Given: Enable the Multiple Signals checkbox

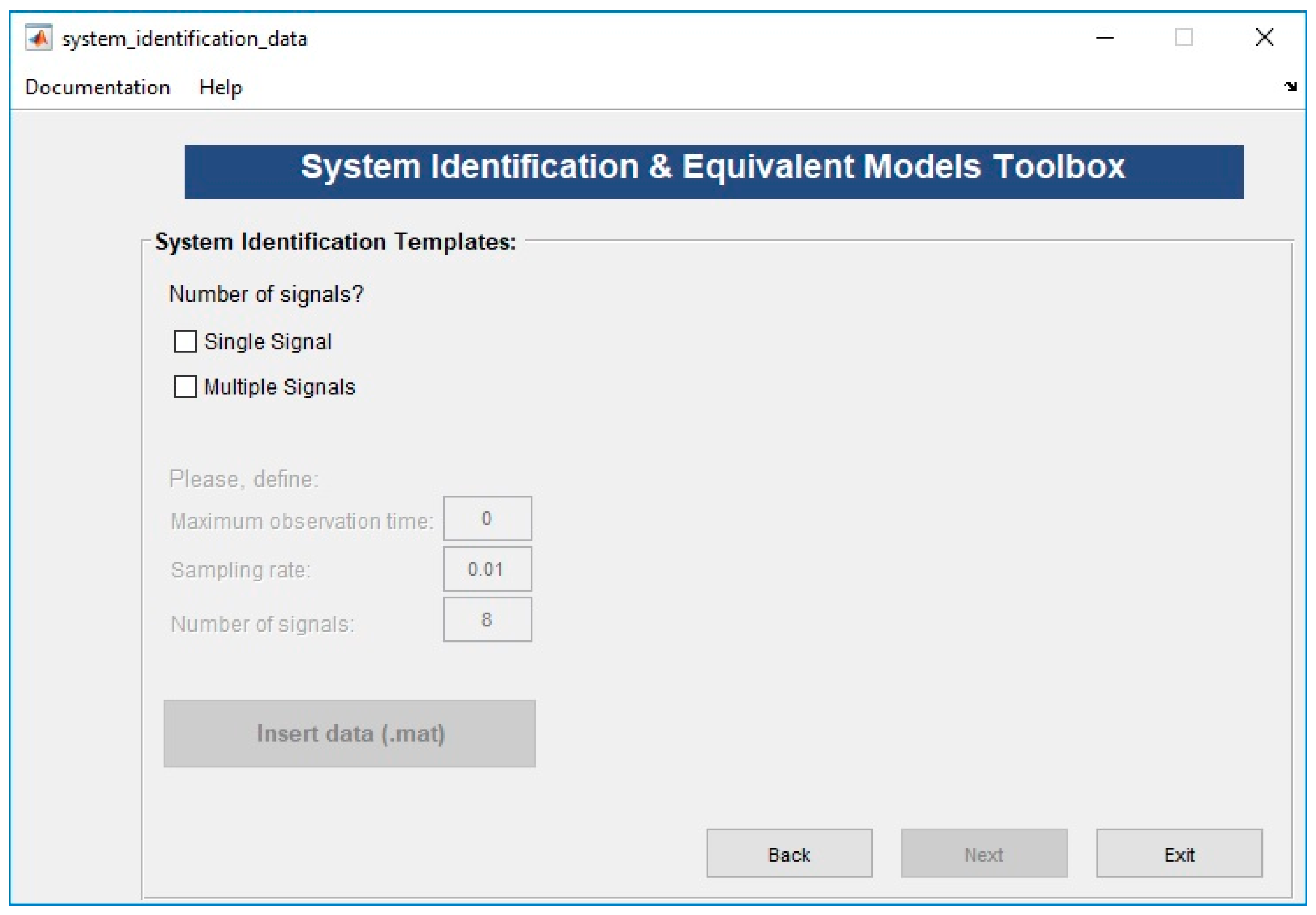Looking at the screenshot, I should (185, 387).
